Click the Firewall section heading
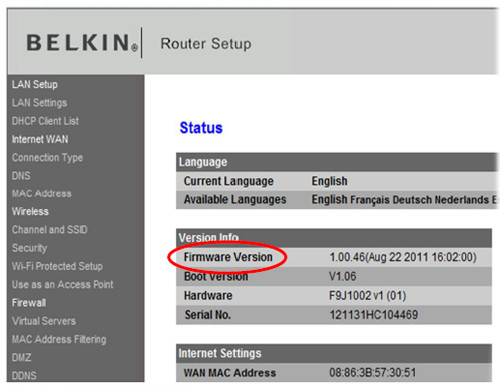This screenshot has width=500, height=389. click(x=29, y=303)
